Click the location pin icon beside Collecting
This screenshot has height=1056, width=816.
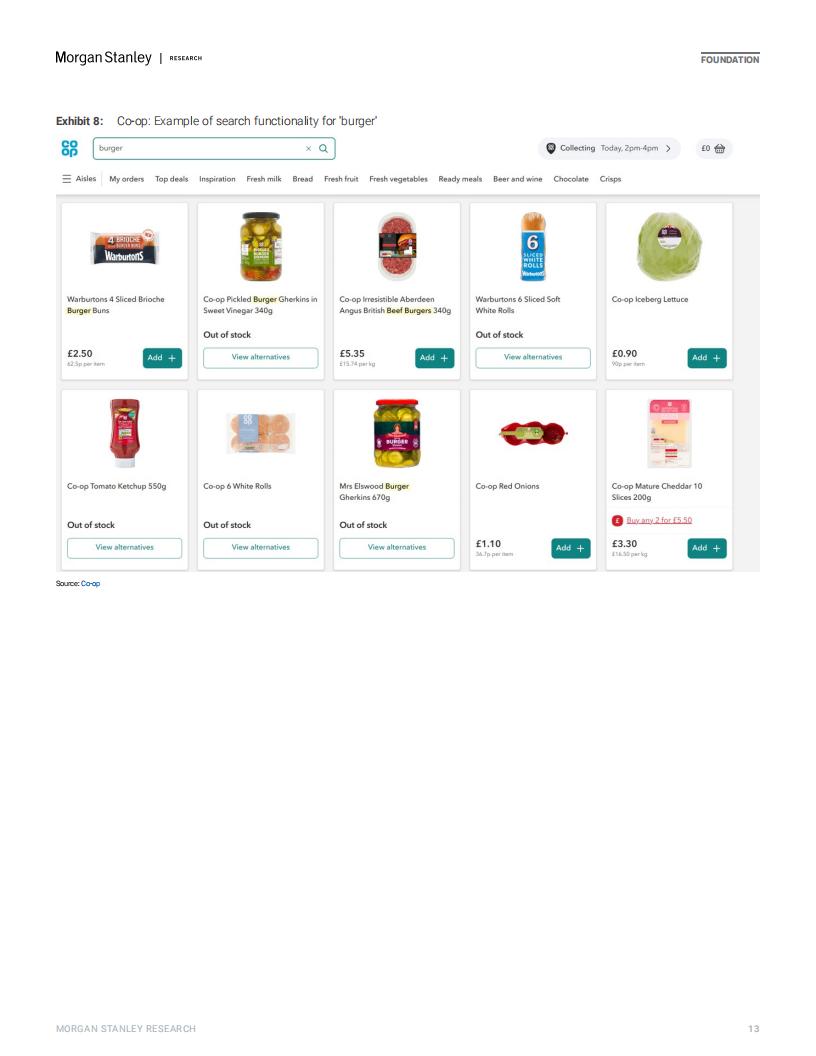551,148
